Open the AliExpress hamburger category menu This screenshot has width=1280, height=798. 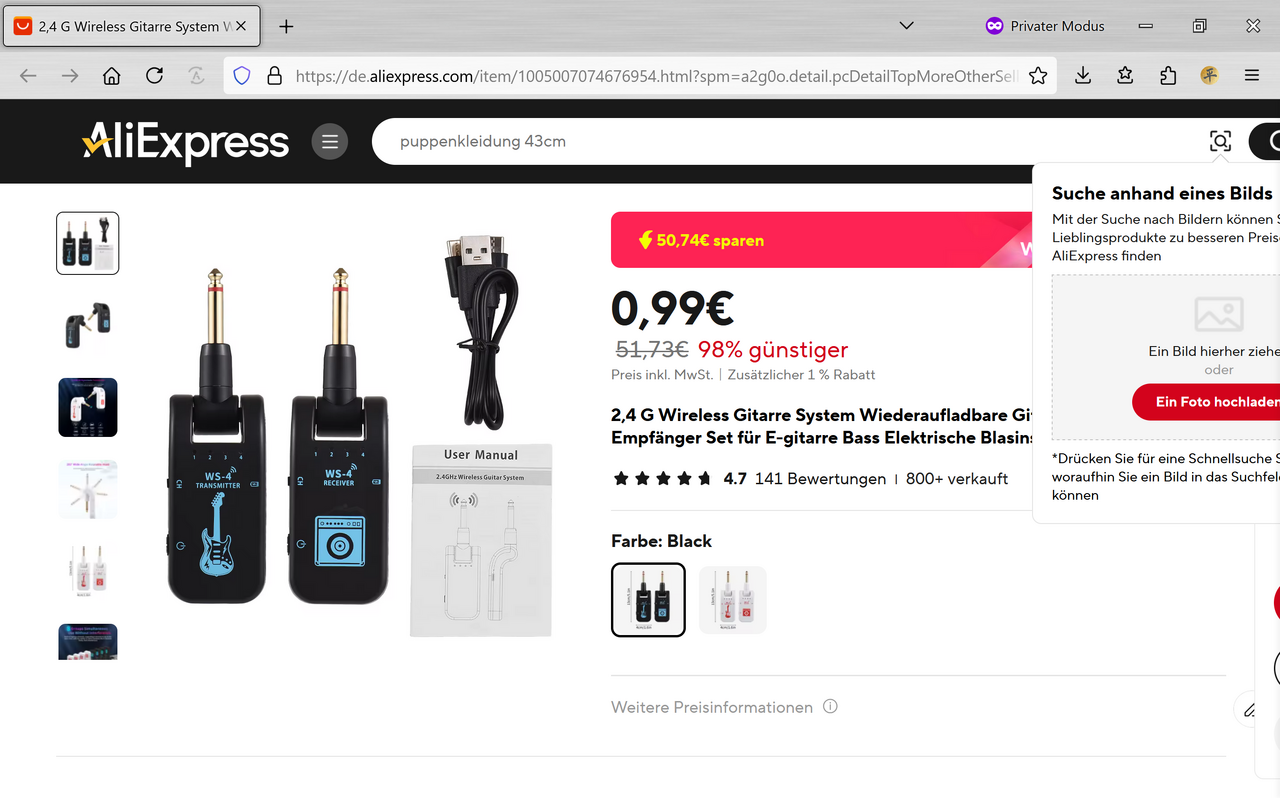coord(330,141)
